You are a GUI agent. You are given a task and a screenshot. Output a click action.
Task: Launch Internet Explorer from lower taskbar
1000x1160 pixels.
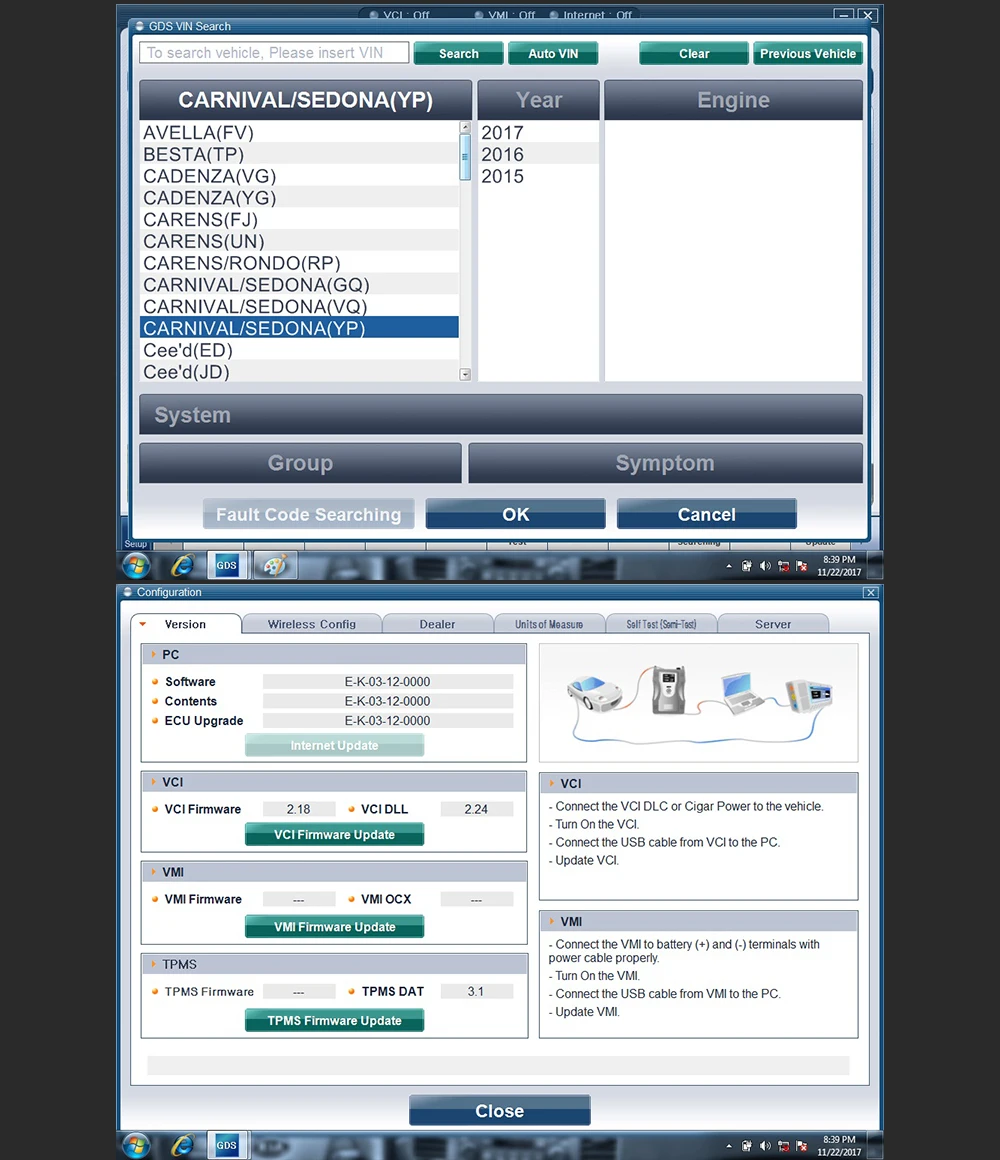pos(182,1146)
